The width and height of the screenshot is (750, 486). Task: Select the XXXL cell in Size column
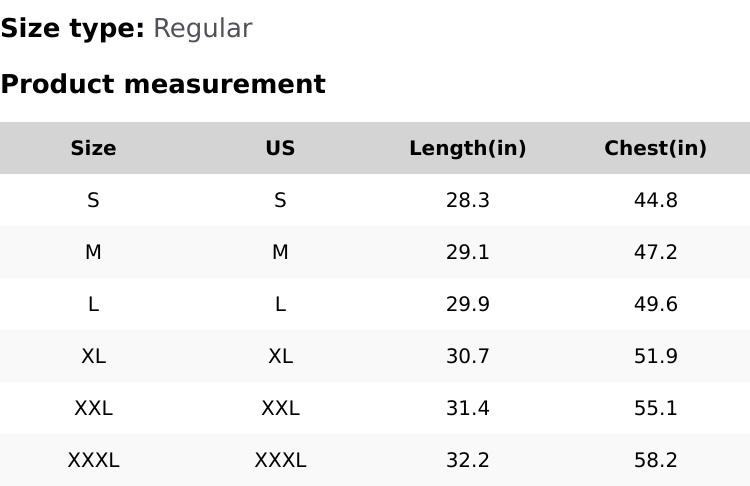[93, 460]
